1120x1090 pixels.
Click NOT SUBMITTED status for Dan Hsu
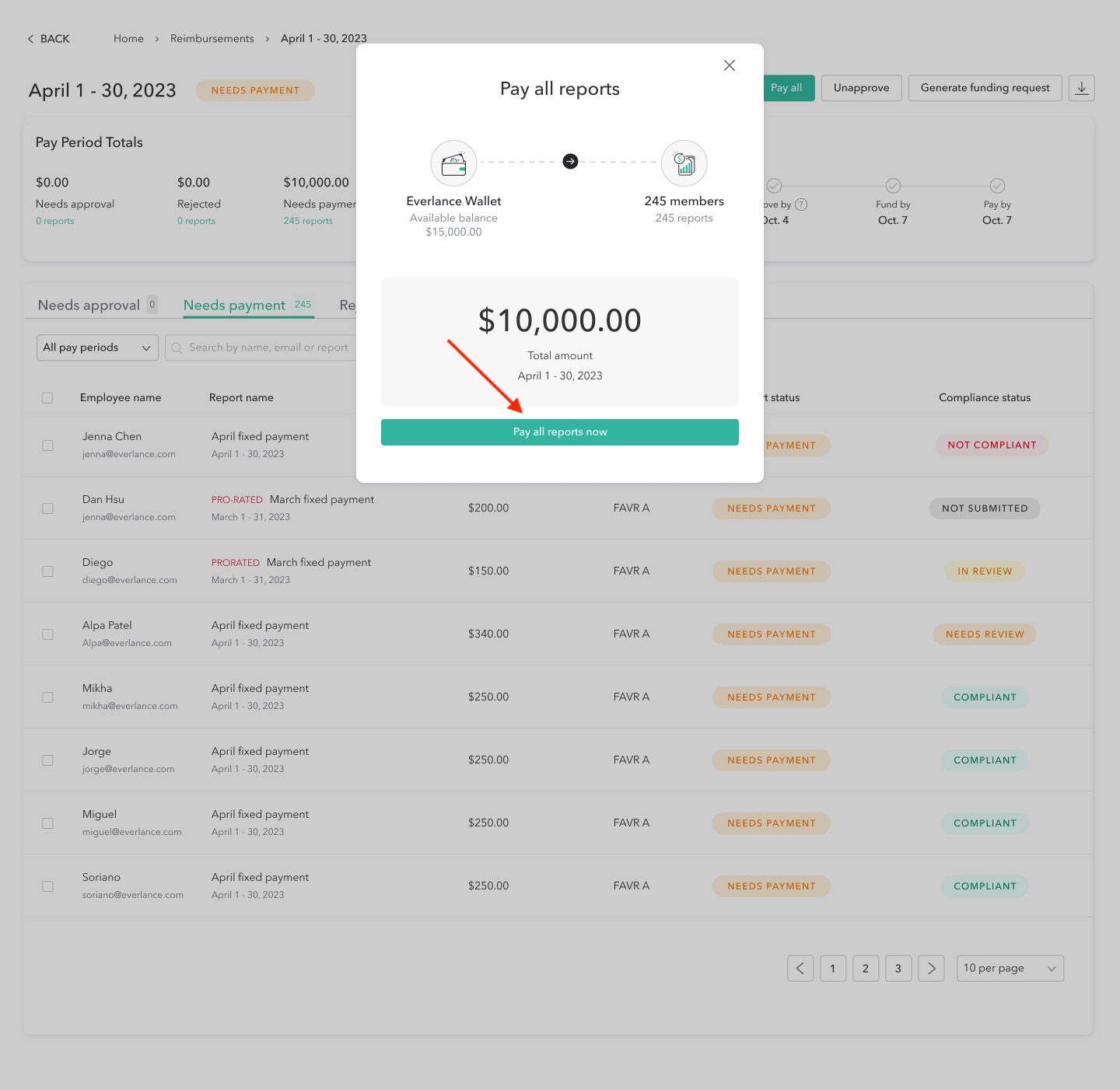985,508
